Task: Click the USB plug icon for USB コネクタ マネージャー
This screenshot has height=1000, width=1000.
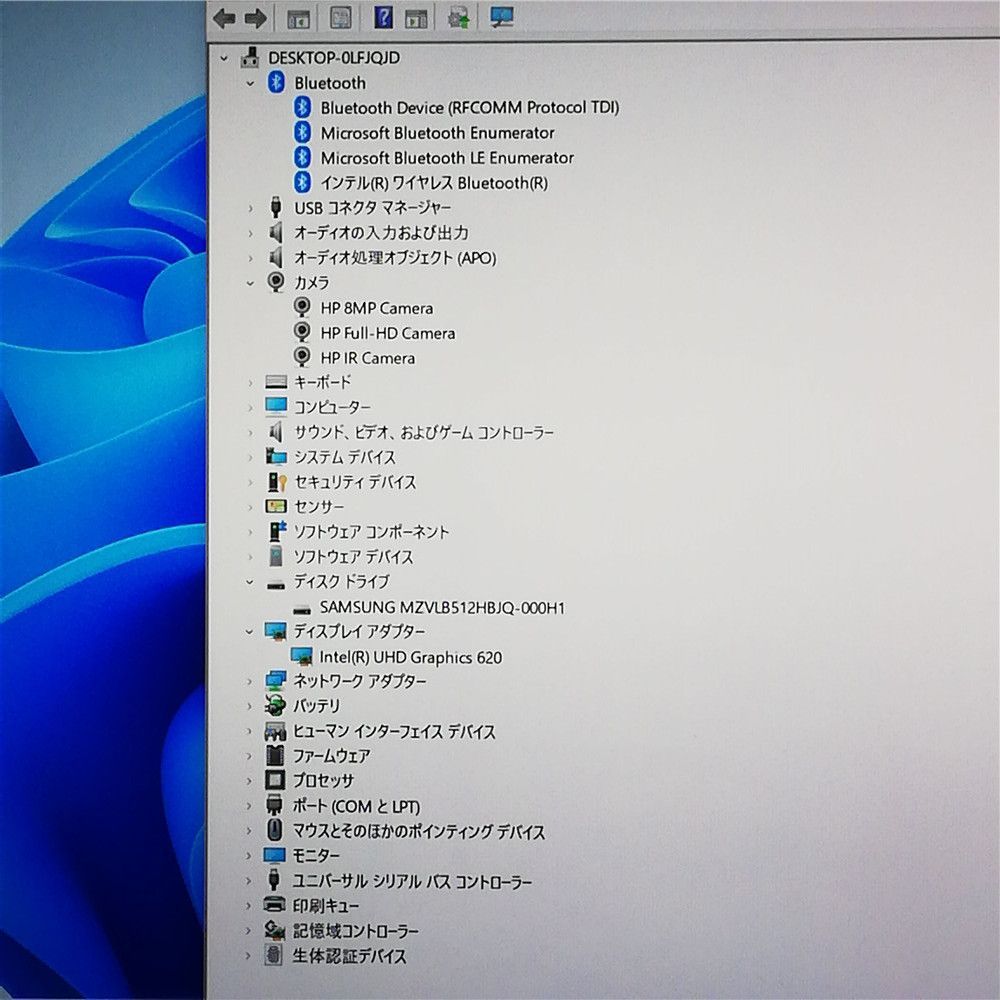Action: [276, 207]
